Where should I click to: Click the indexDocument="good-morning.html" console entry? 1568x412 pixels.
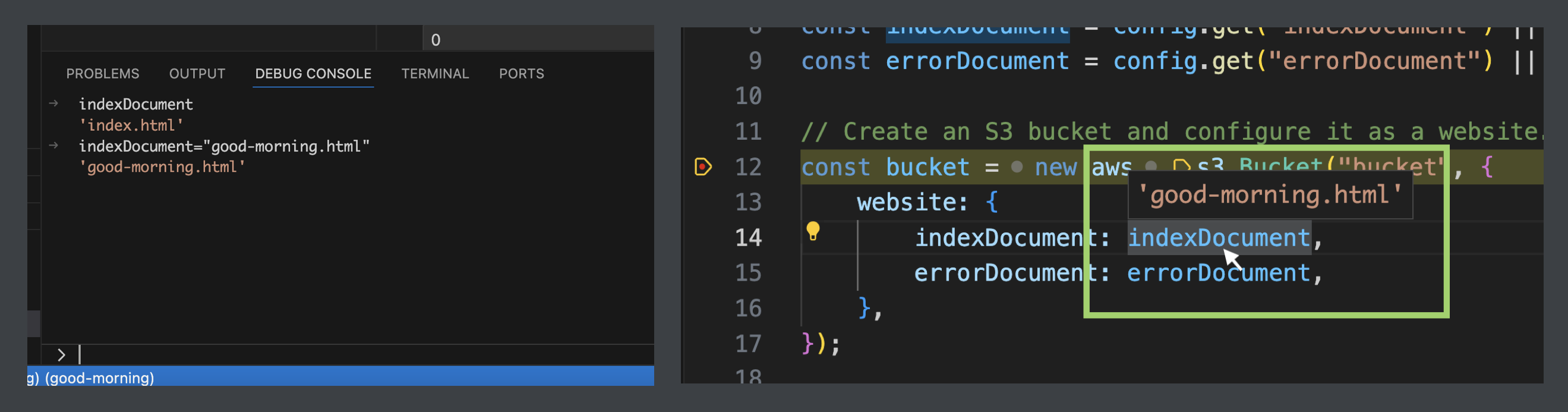(x=223, y=146)
